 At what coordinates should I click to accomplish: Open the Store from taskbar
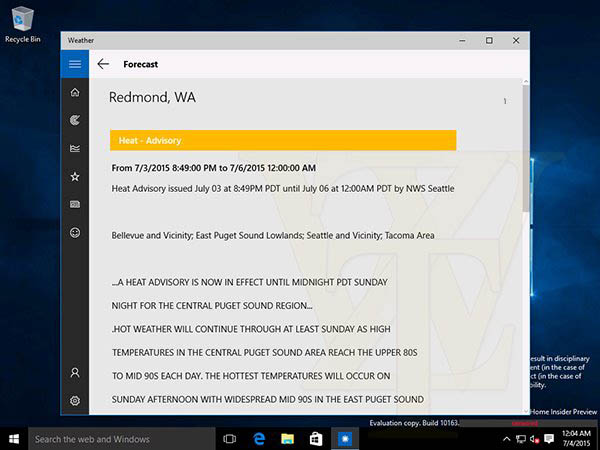[x=316, y=439]
